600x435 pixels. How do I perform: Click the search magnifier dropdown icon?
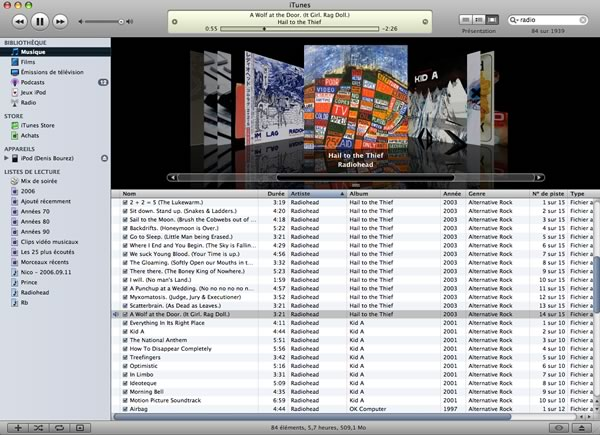pos(514,20)
